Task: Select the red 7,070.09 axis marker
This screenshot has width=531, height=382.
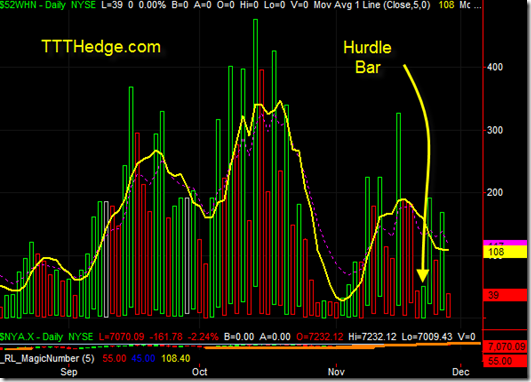Action: click(505, 347)
